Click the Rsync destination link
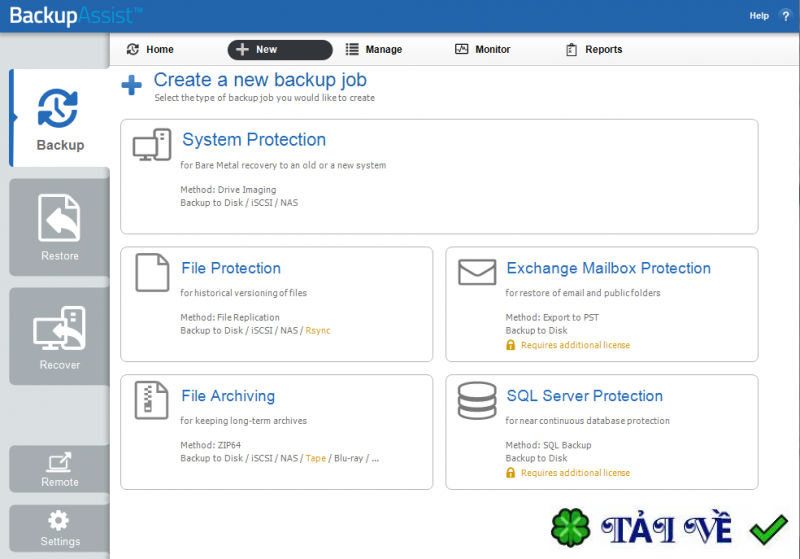This screenshot has height=559, width=800. click(317, 330)
